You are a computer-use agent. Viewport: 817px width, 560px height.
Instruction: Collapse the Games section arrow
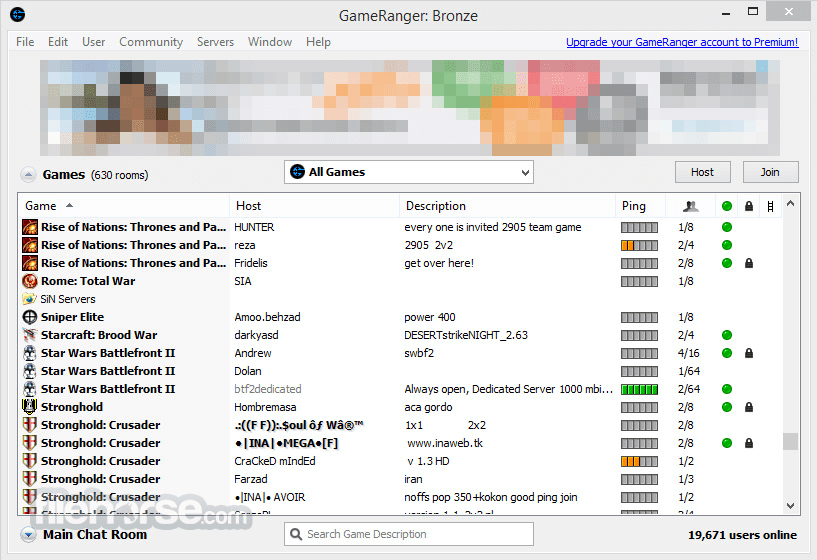click(x=28, y=175)
